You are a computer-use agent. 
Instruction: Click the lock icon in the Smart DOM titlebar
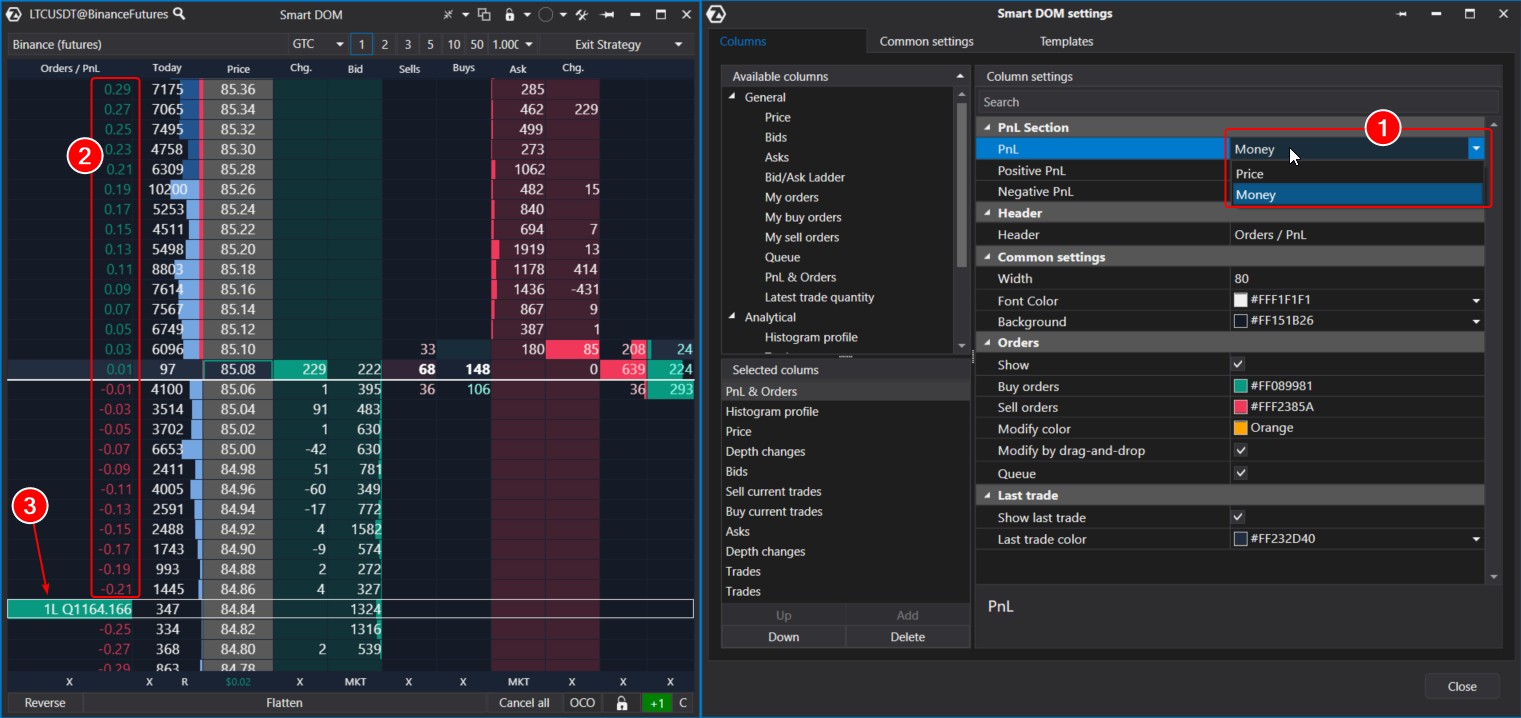pos(509,14)
